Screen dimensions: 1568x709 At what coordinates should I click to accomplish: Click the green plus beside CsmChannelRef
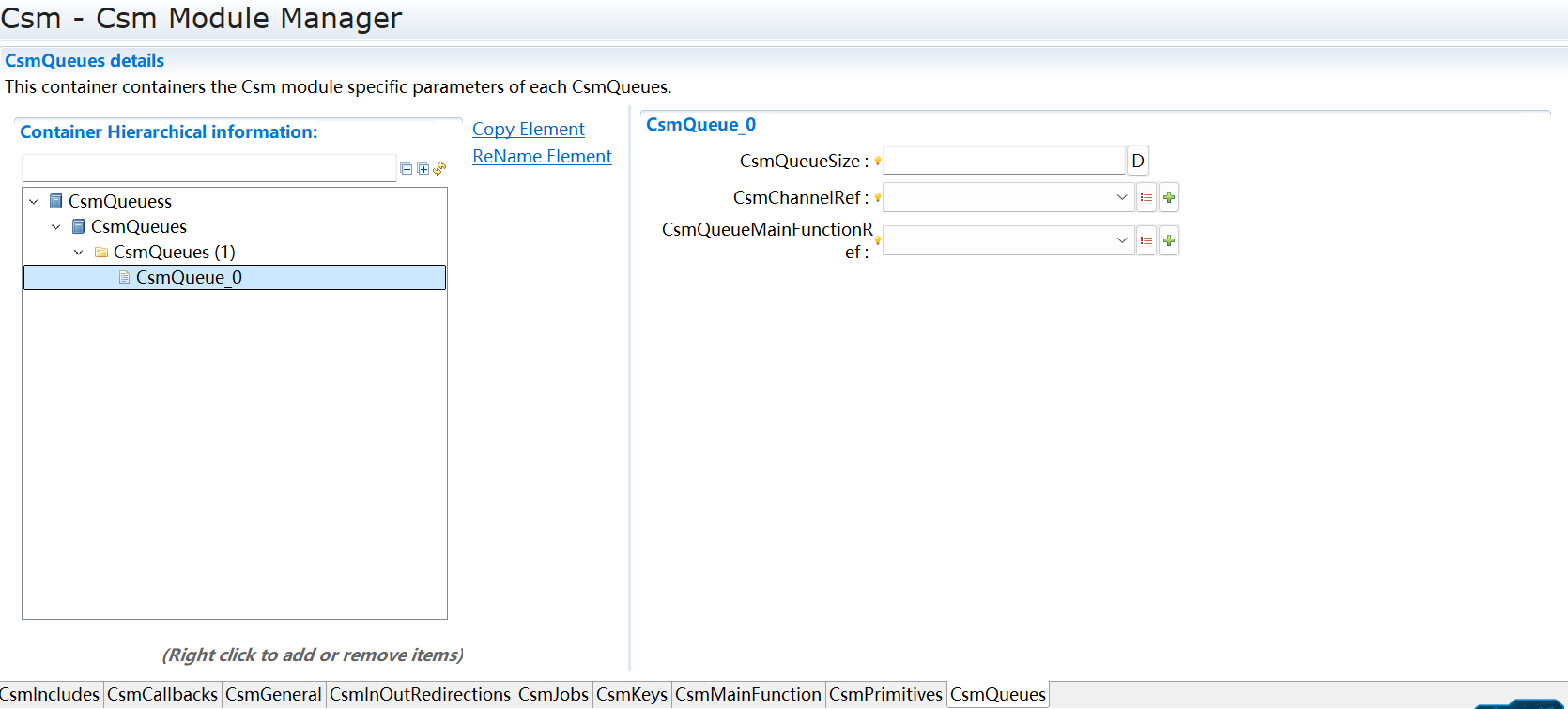1169,197
